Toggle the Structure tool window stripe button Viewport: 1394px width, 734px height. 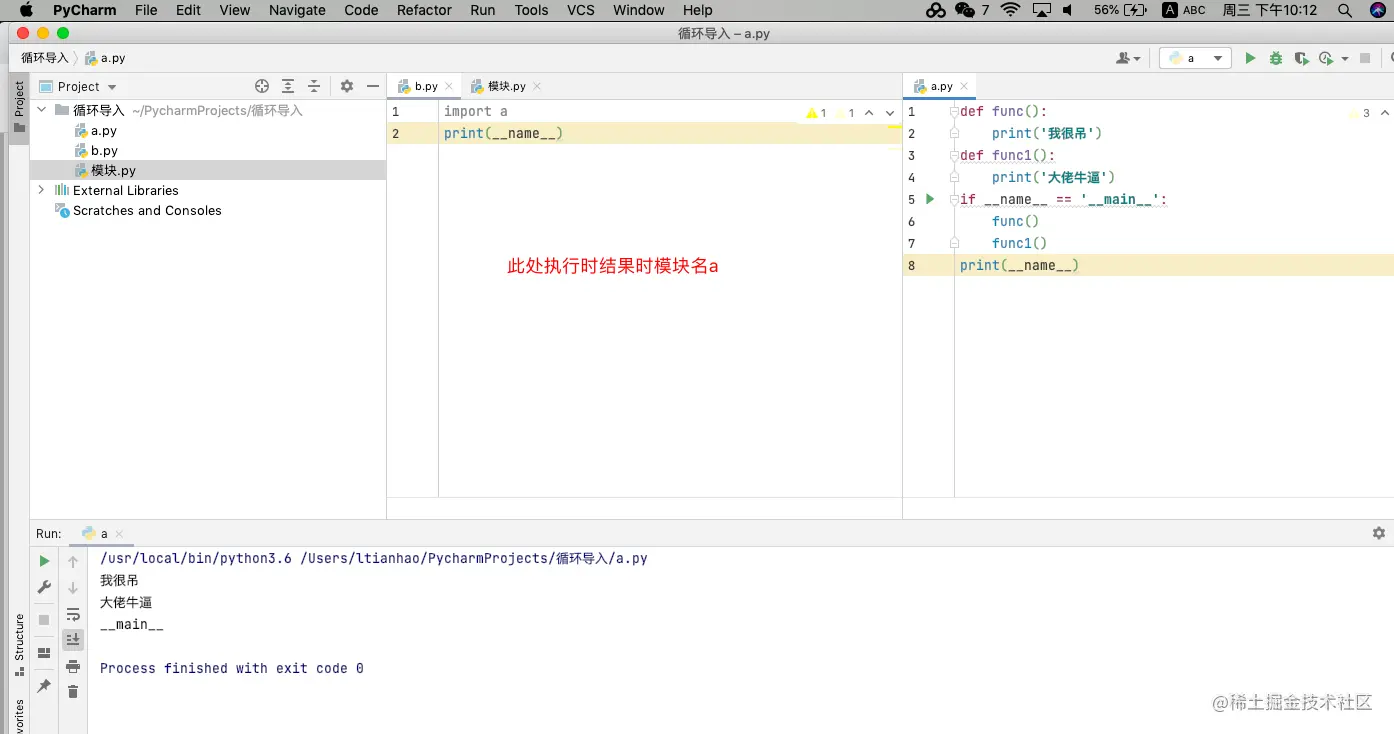pyautogui.click(x=19, y=643)
